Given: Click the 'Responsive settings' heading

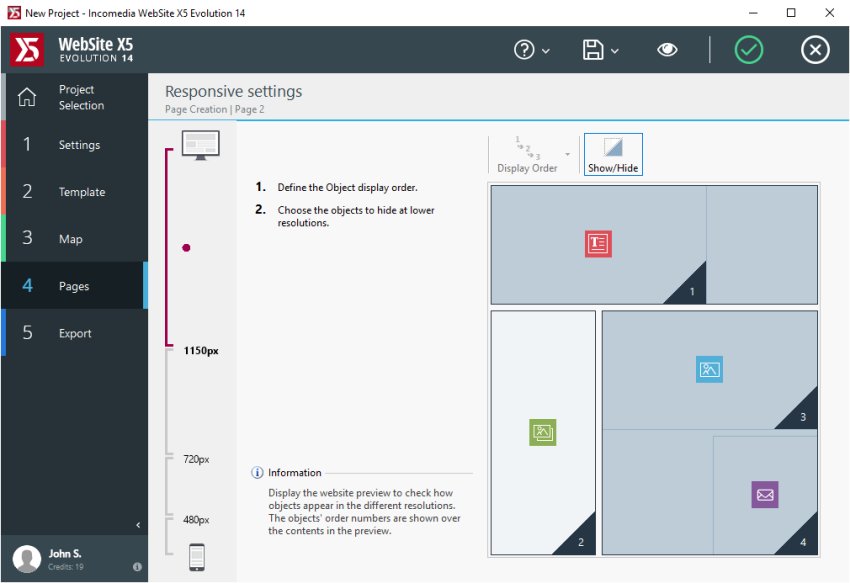Looking at the screenshot, I should 234,91.
